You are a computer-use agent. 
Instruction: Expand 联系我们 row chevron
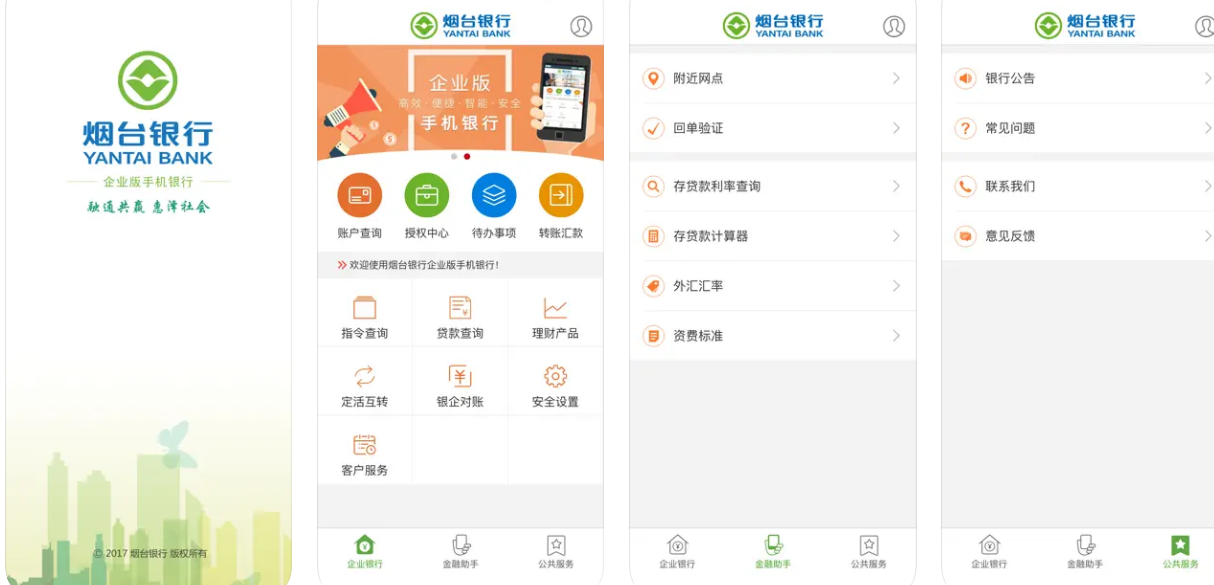coord(1208,186)
